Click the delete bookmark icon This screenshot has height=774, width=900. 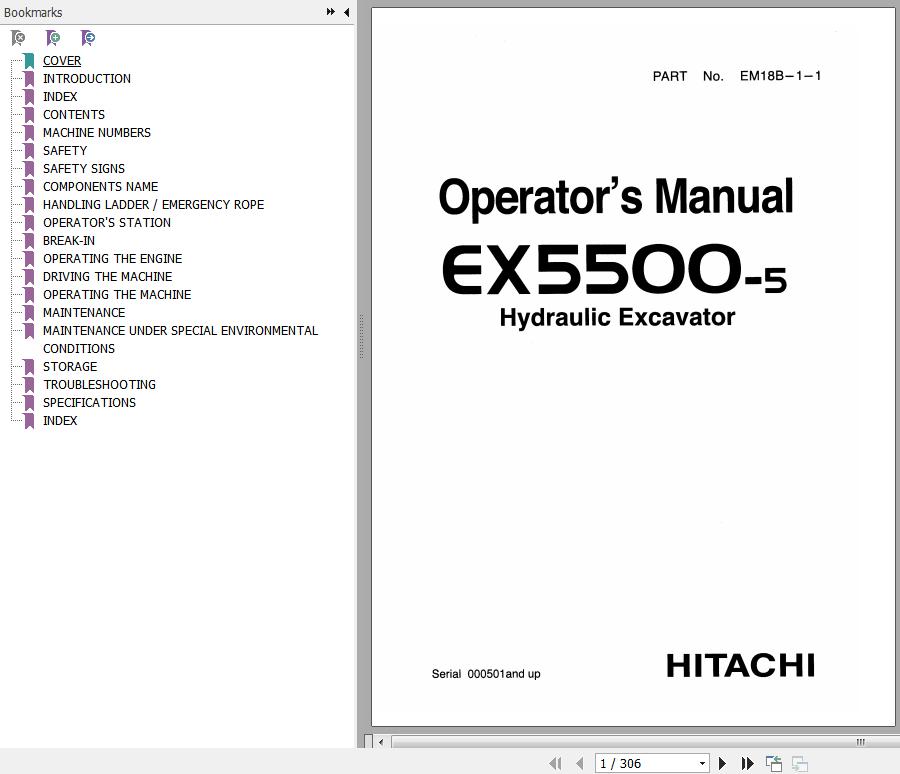18,38
